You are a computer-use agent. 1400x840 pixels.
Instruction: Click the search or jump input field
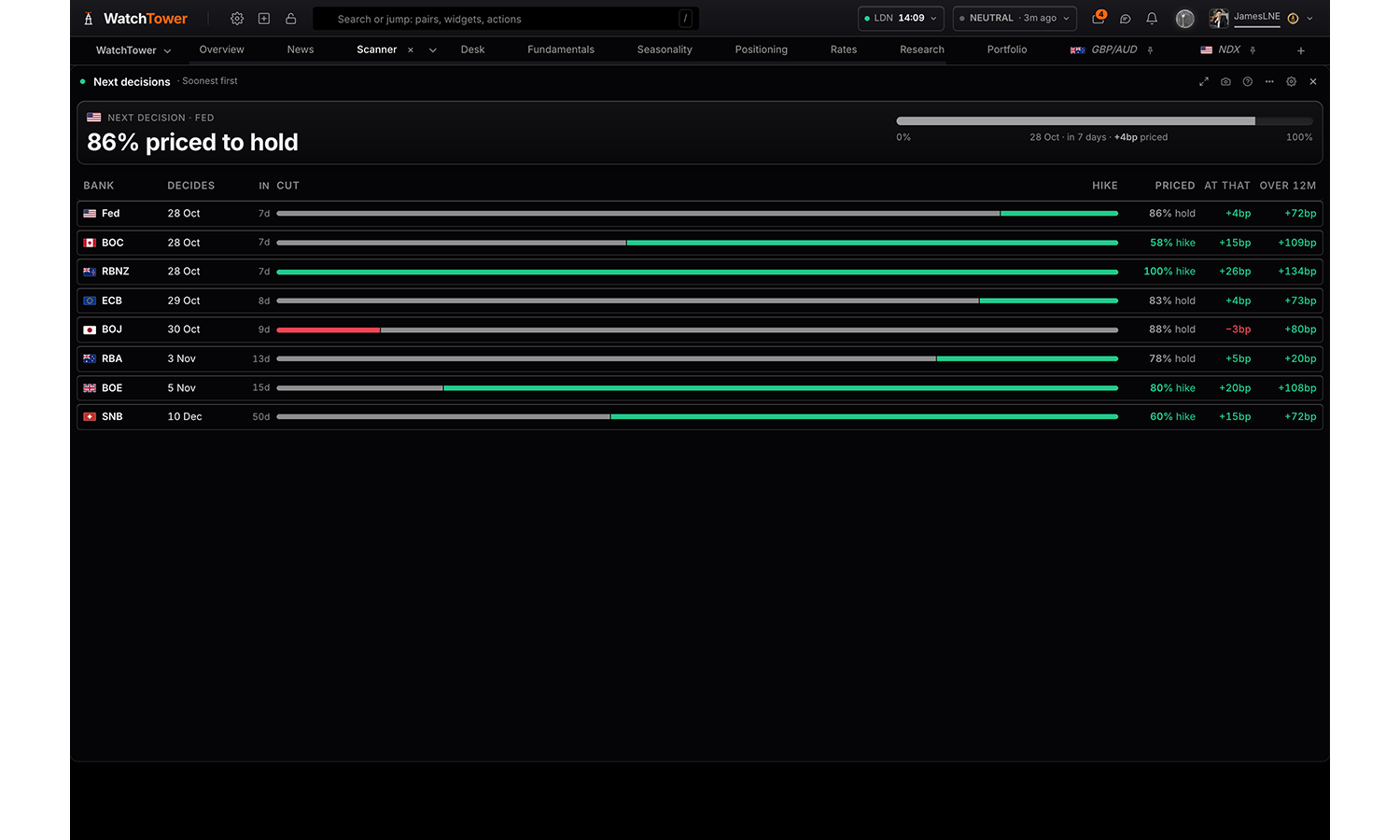point(506,19)
